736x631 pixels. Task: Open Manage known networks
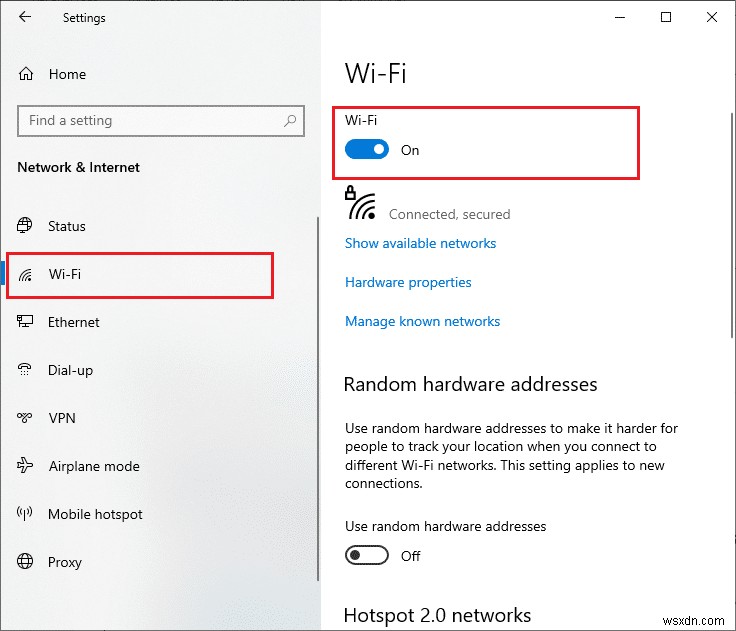coord(422,321)
